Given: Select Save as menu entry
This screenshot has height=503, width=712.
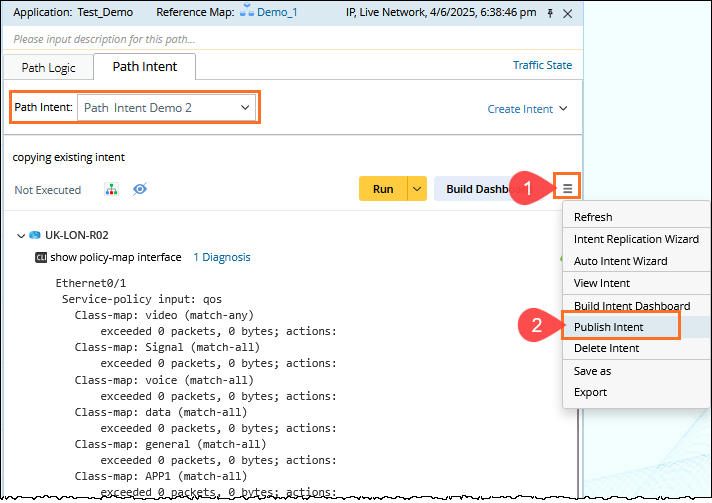Looking at the screenshot, I should [592, 371].
